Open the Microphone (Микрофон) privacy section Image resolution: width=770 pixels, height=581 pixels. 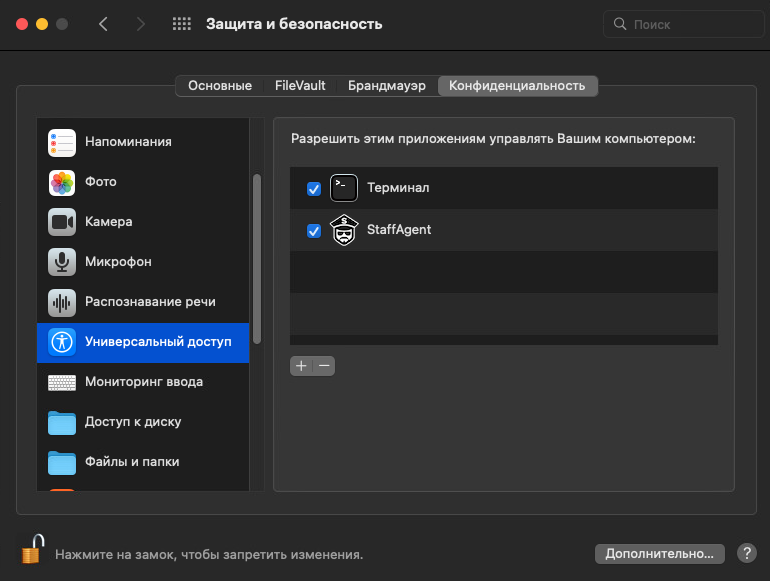(62, 262)
